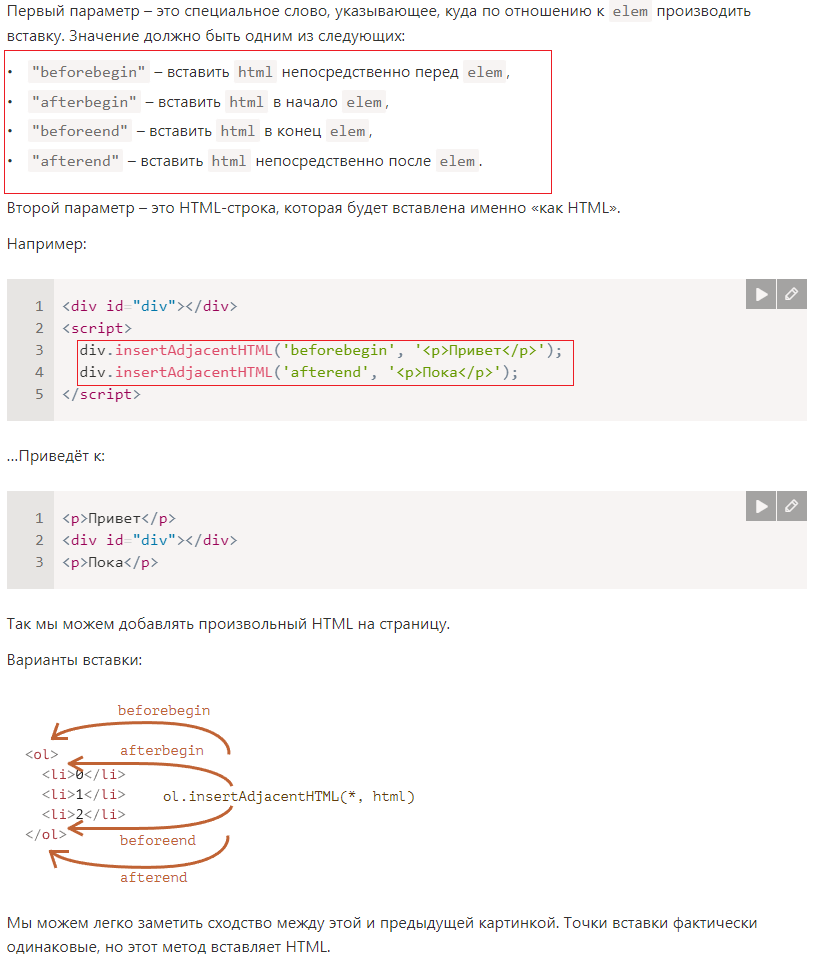Image resolution: width=827 pixels, height=962 pixels.
Task: Click the sentence "Так мы можем добавлять произвольный HTML"
Action: [x=228, y=624]
